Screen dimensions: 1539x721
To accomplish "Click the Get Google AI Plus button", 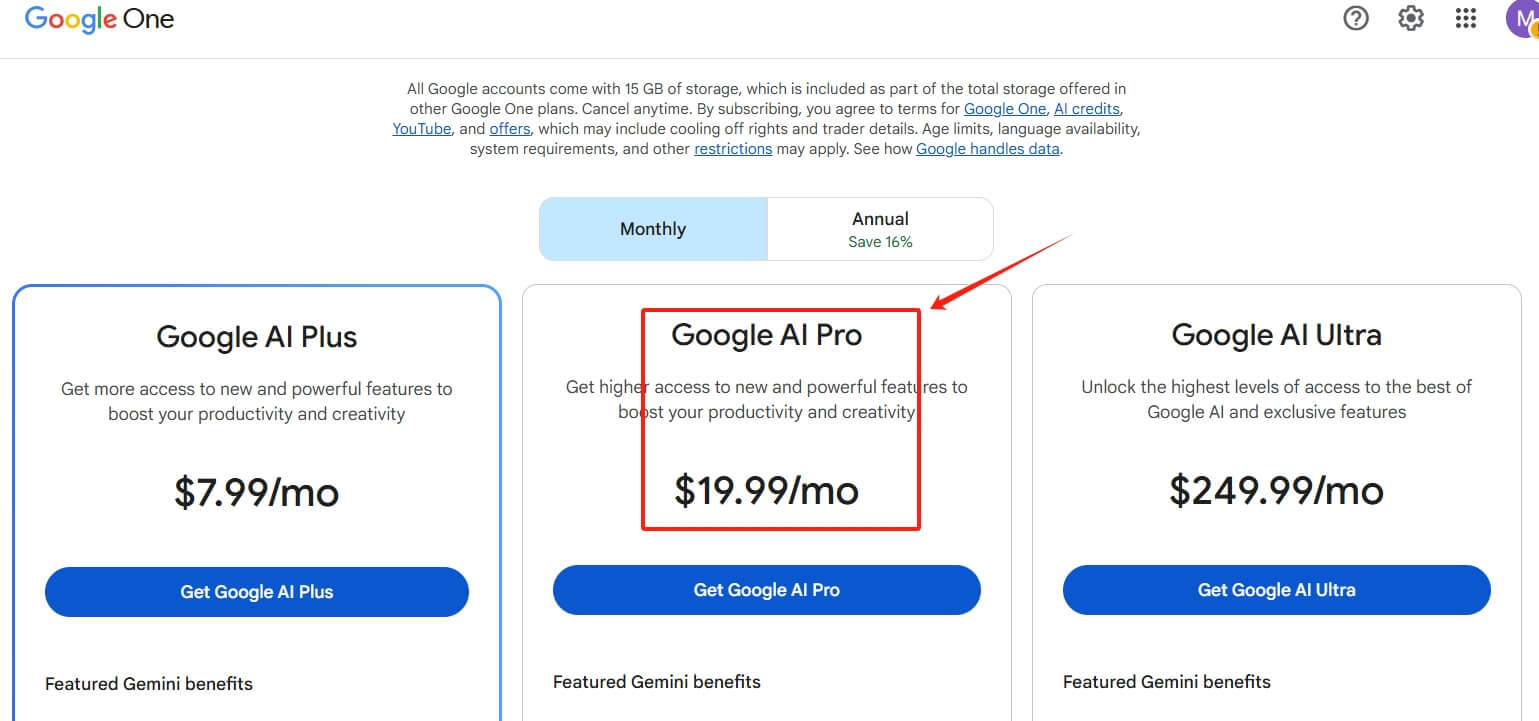I will (256, 591).
